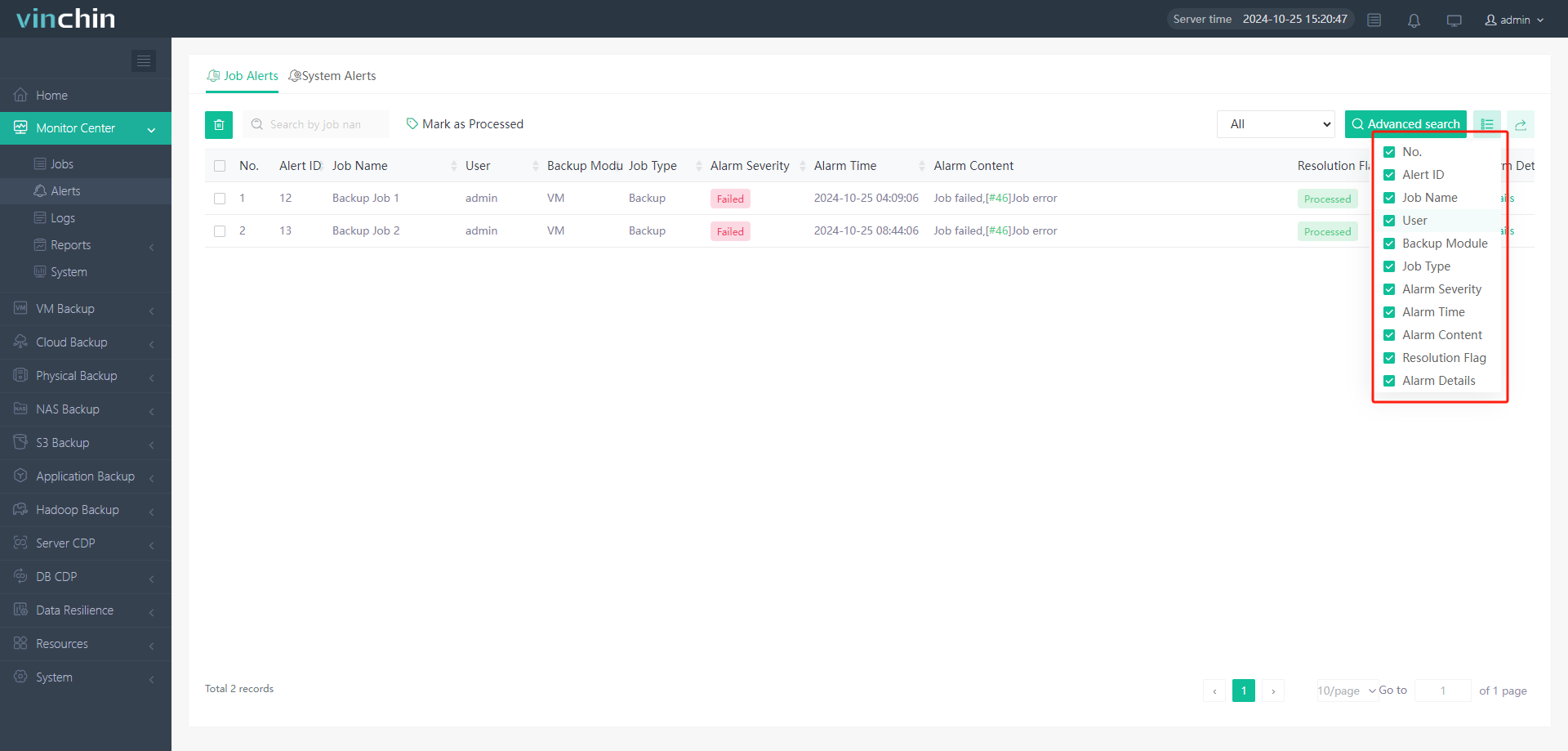Open the All filter dropdown
1568x751 pixels.
(1275, 125)
